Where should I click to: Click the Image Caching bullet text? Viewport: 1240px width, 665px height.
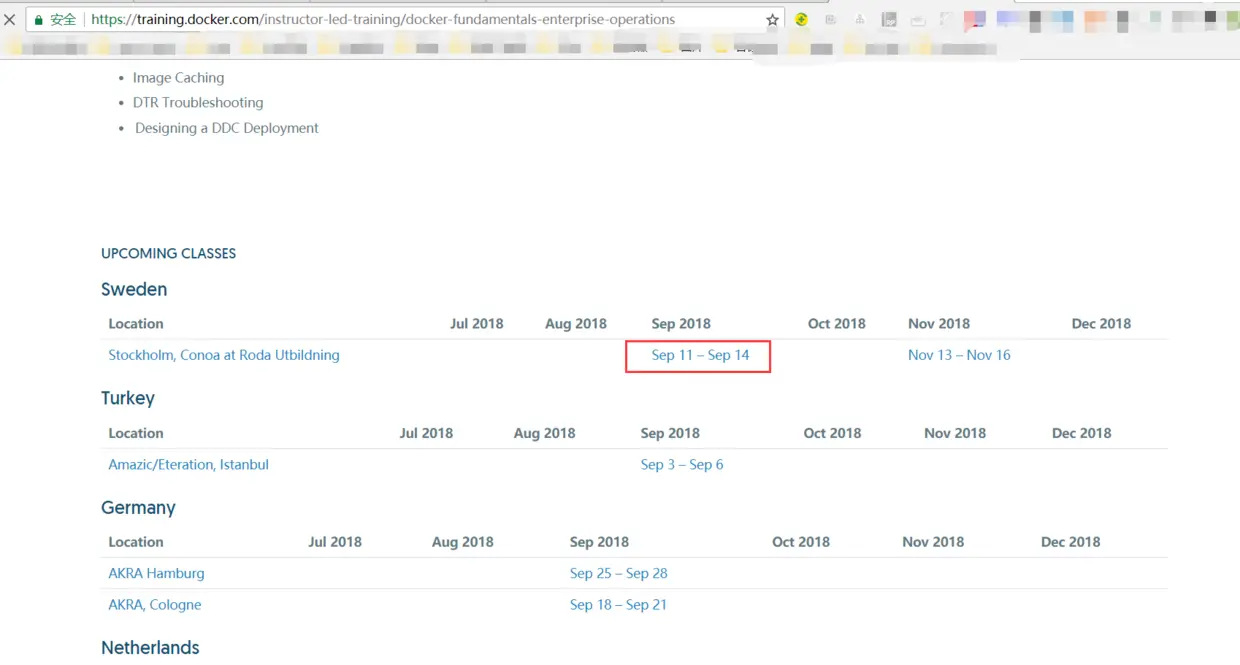pos(178,78)
